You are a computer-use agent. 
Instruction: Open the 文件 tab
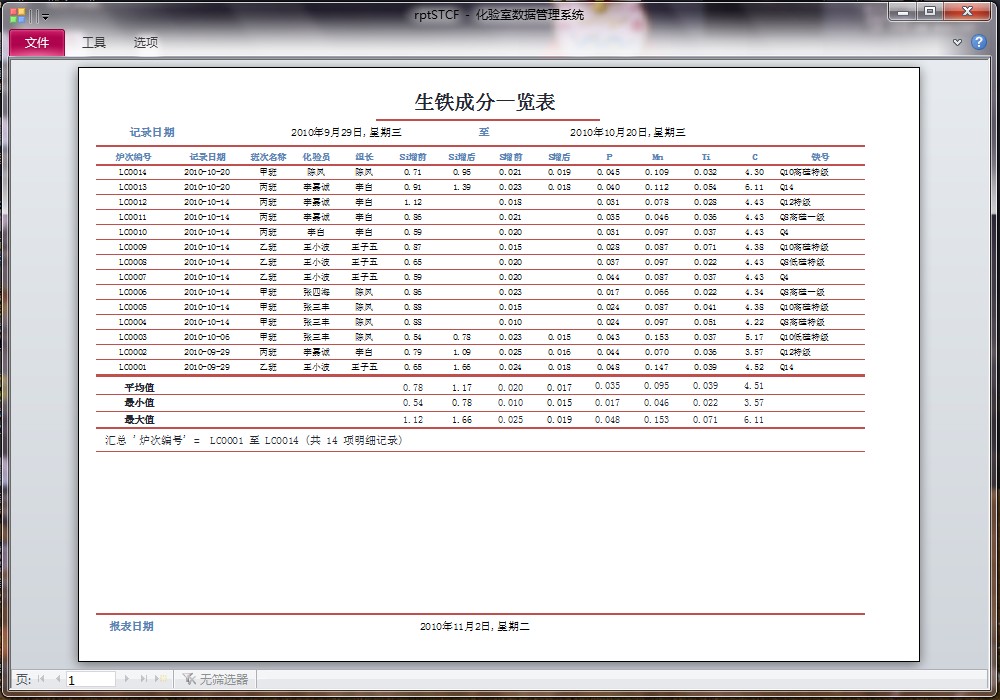click(36, 43)
